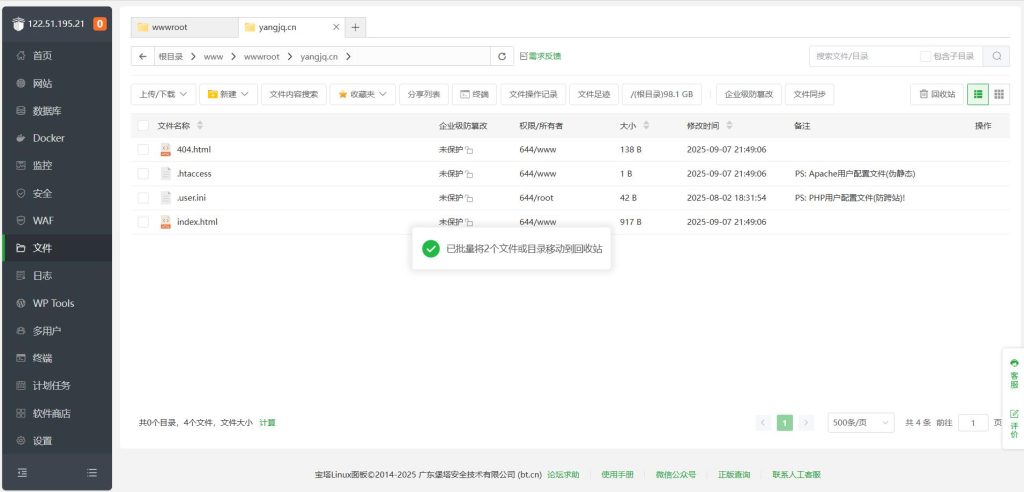
Task: Open the 回收站 button
Action: [x=937, y=94]
